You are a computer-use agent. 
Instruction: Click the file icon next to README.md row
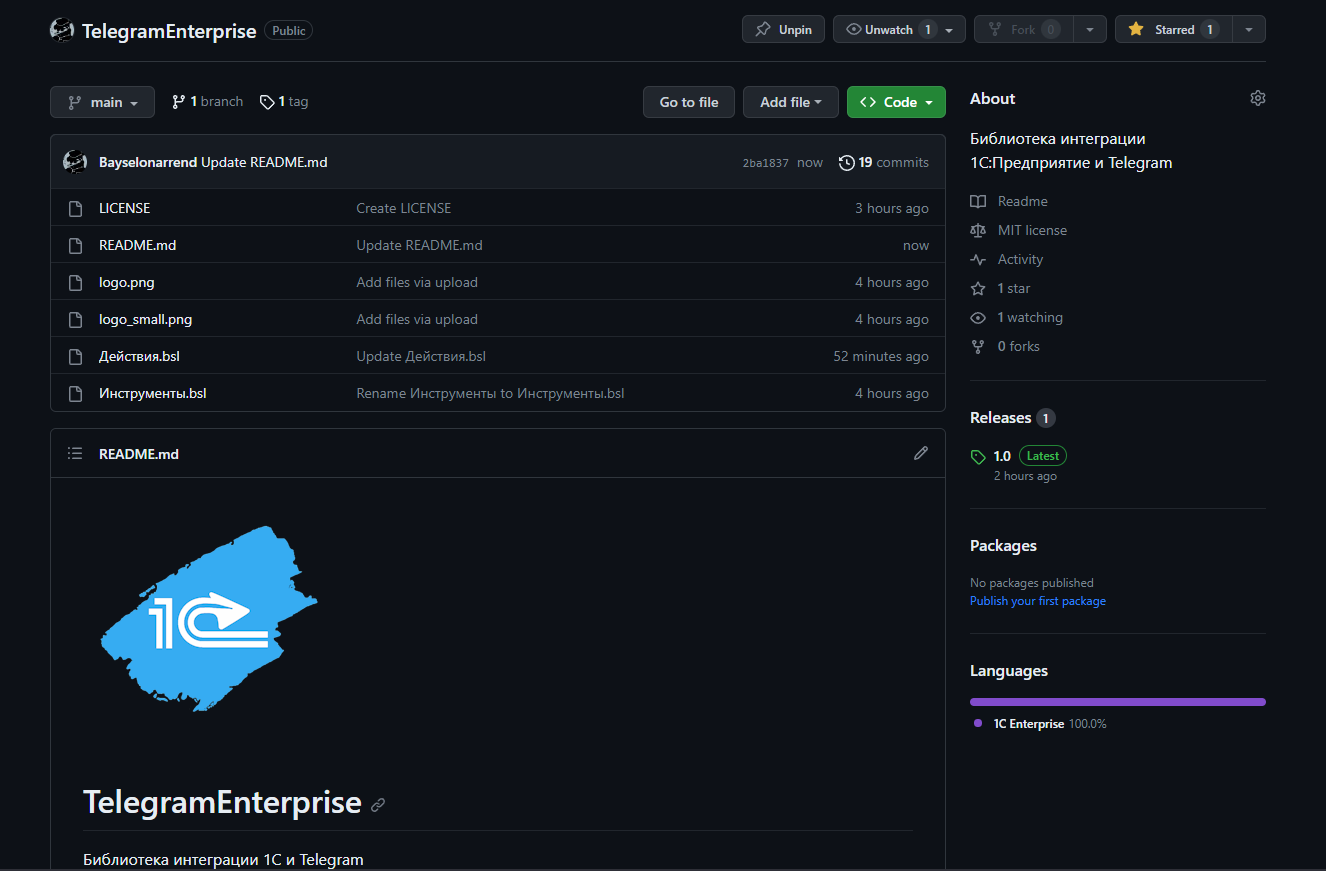point(75,245)
